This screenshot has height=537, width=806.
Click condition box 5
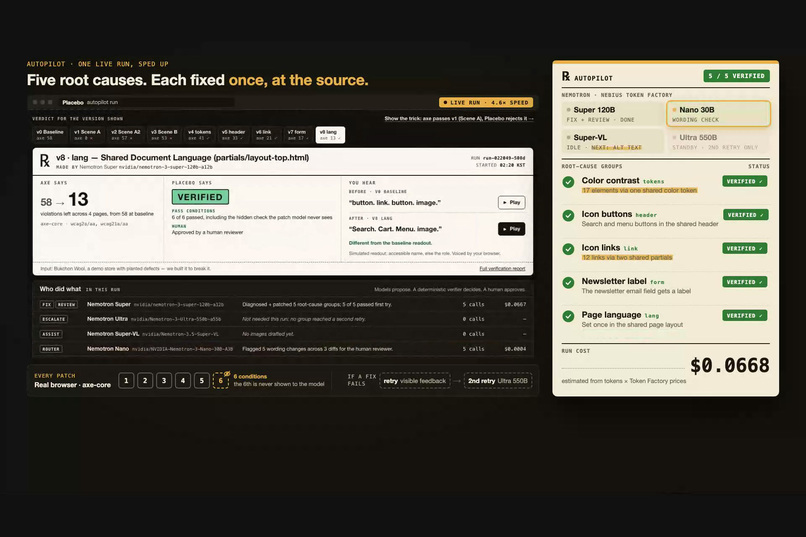tap(202, 381)
